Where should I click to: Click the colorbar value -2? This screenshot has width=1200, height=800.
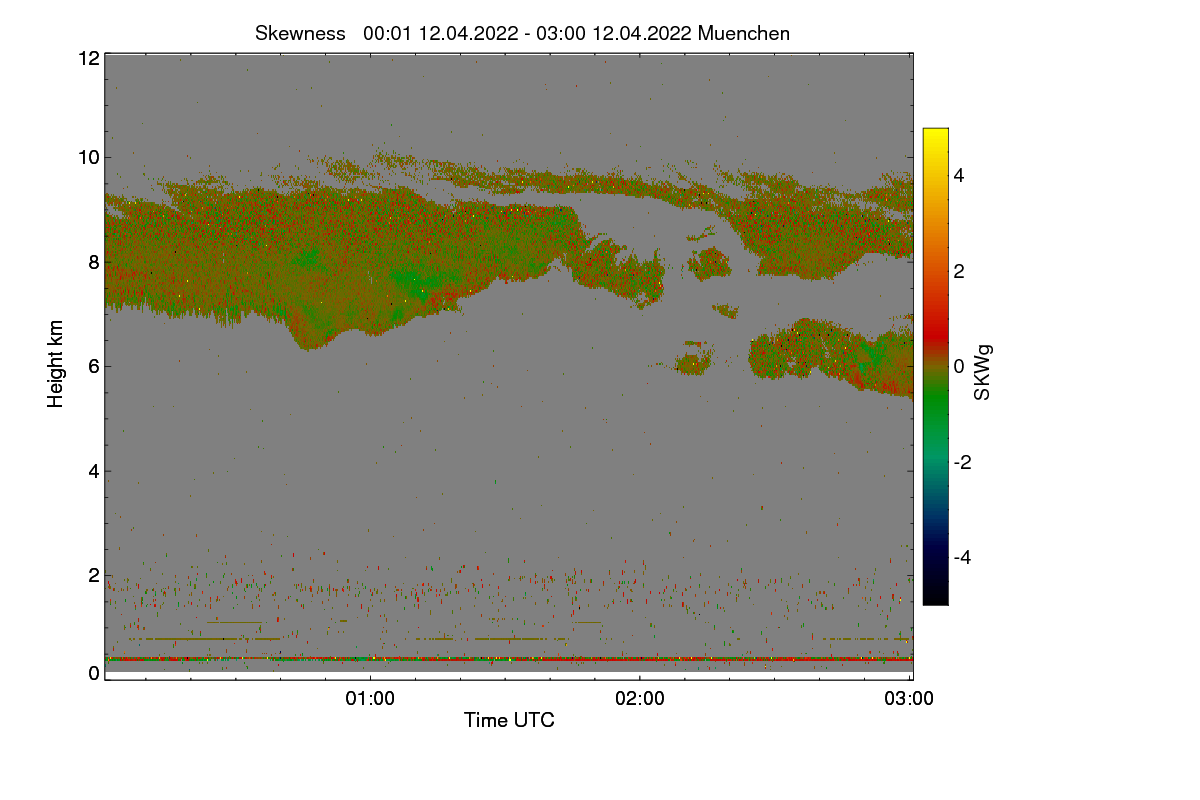point(962,462)
